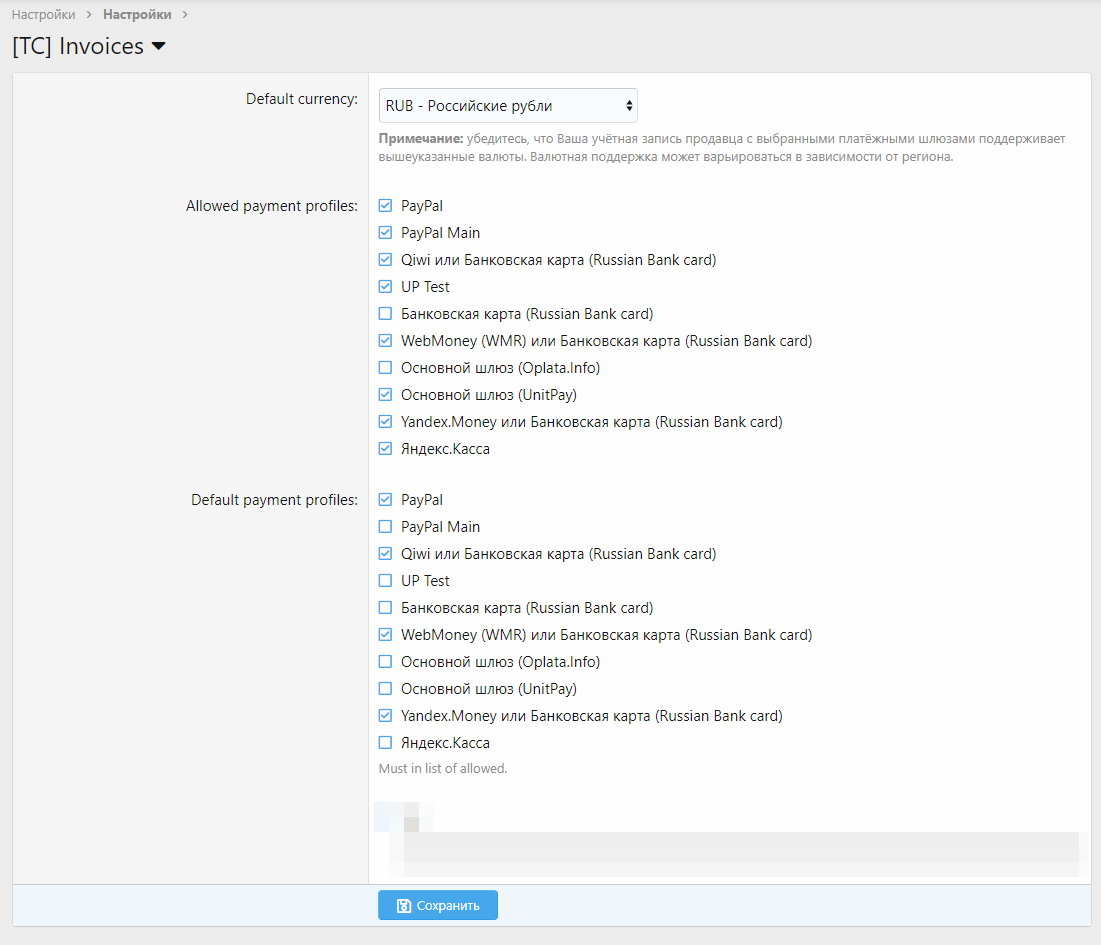This screenshot has width=1101, height=945.
Task: Uncheck Яндекс.Касса in Allowed payment profiles
Action: click(386, 449)
